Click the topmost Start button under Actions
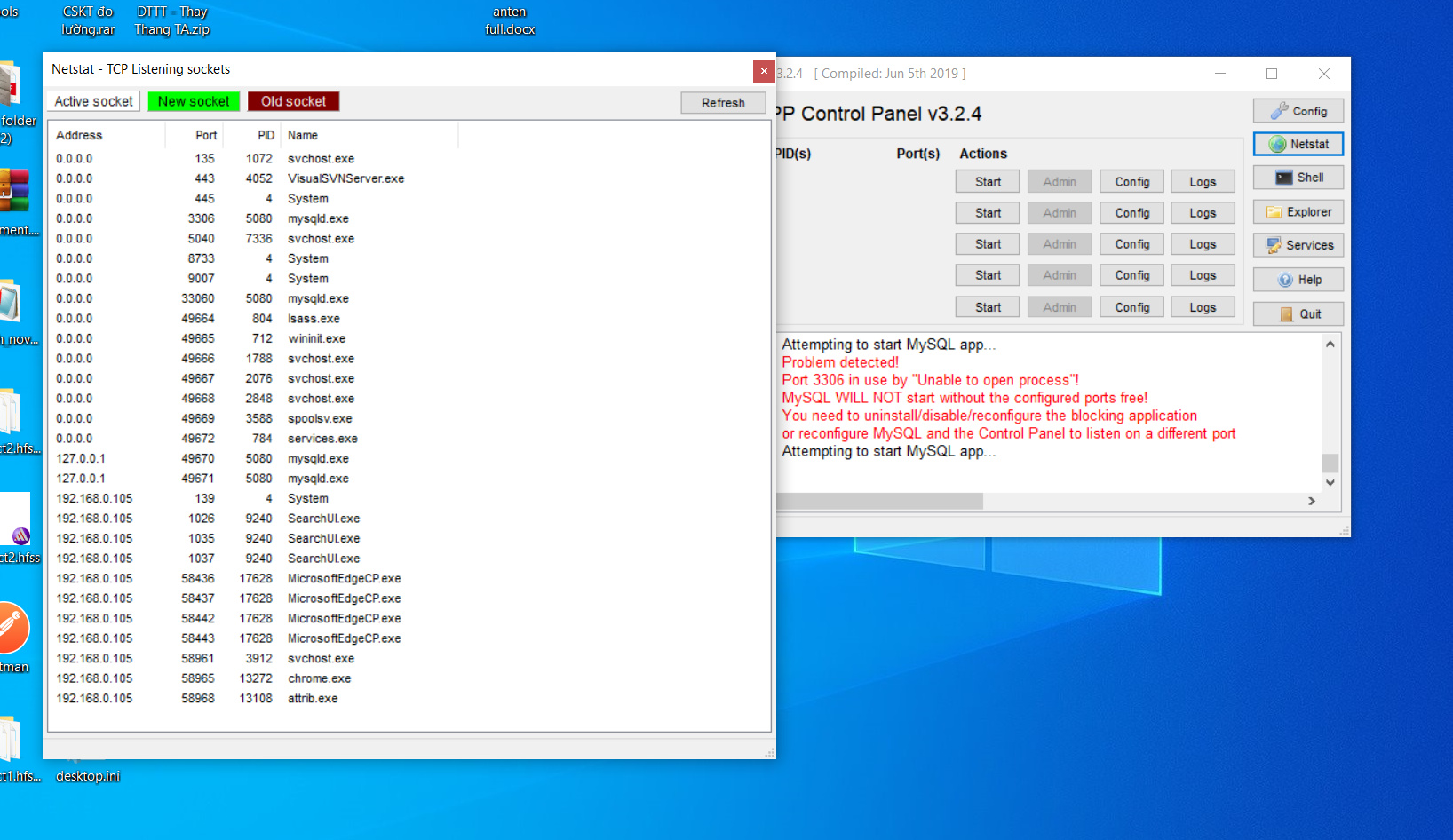 [x=987, y=182]
